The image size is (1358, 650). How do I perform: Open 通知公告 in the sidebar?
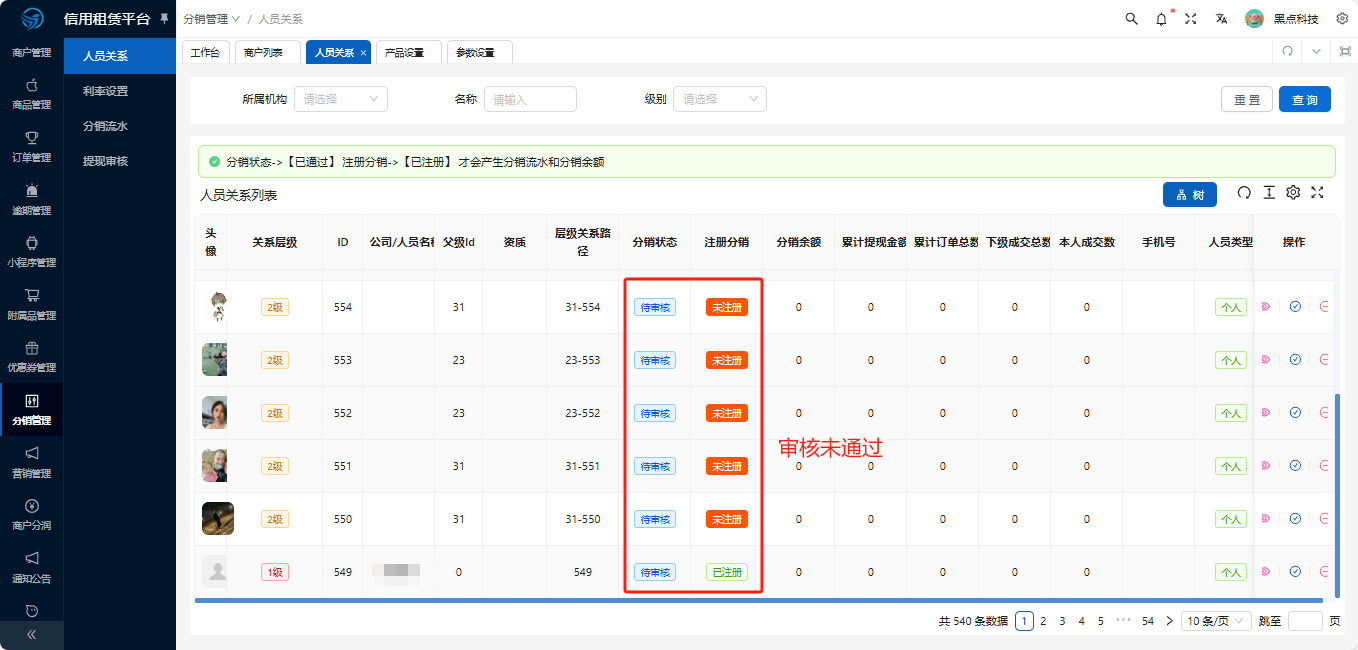coord(31,566)
